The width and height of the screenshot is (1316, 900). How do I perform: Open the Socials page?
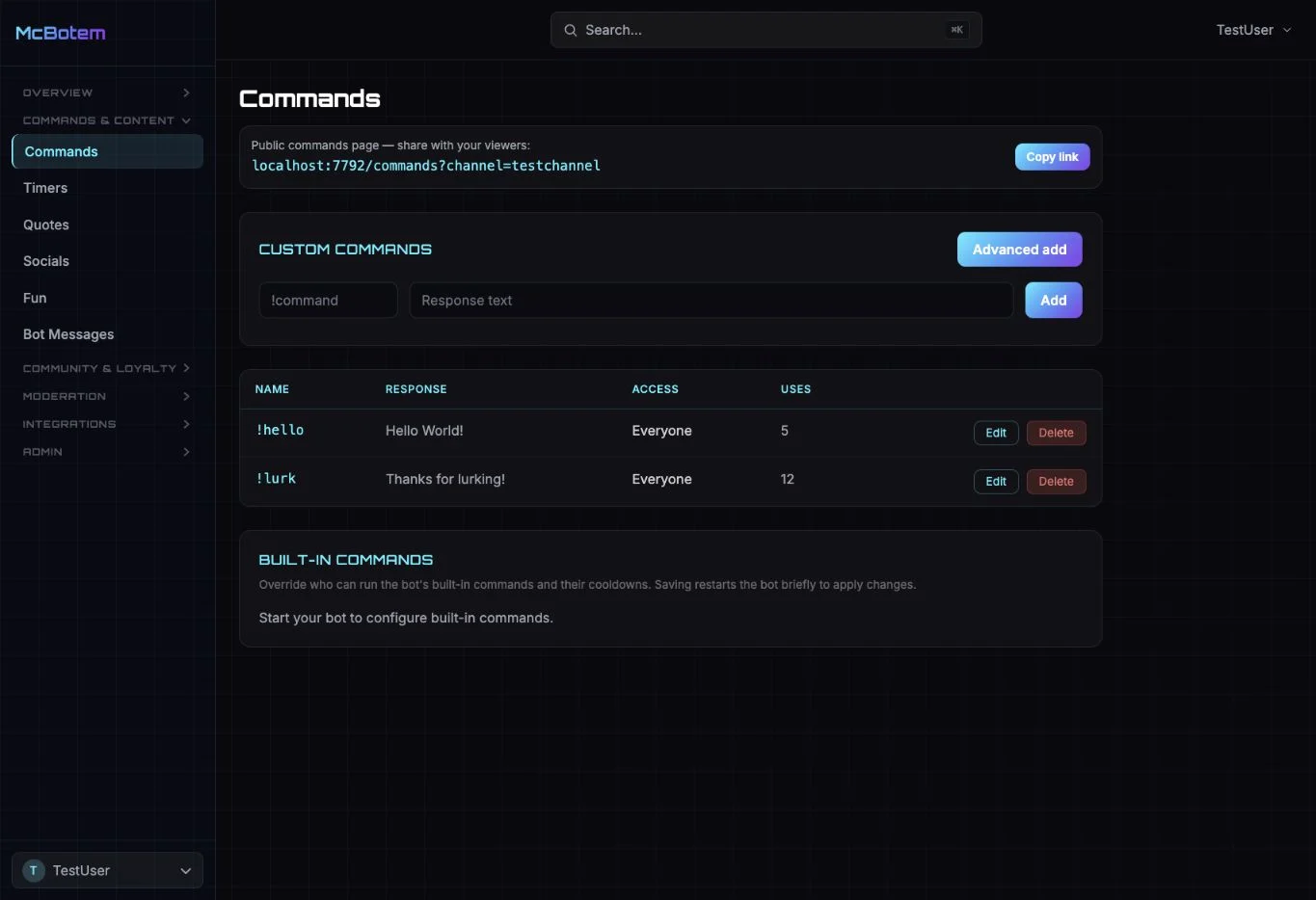click(107, 261)
